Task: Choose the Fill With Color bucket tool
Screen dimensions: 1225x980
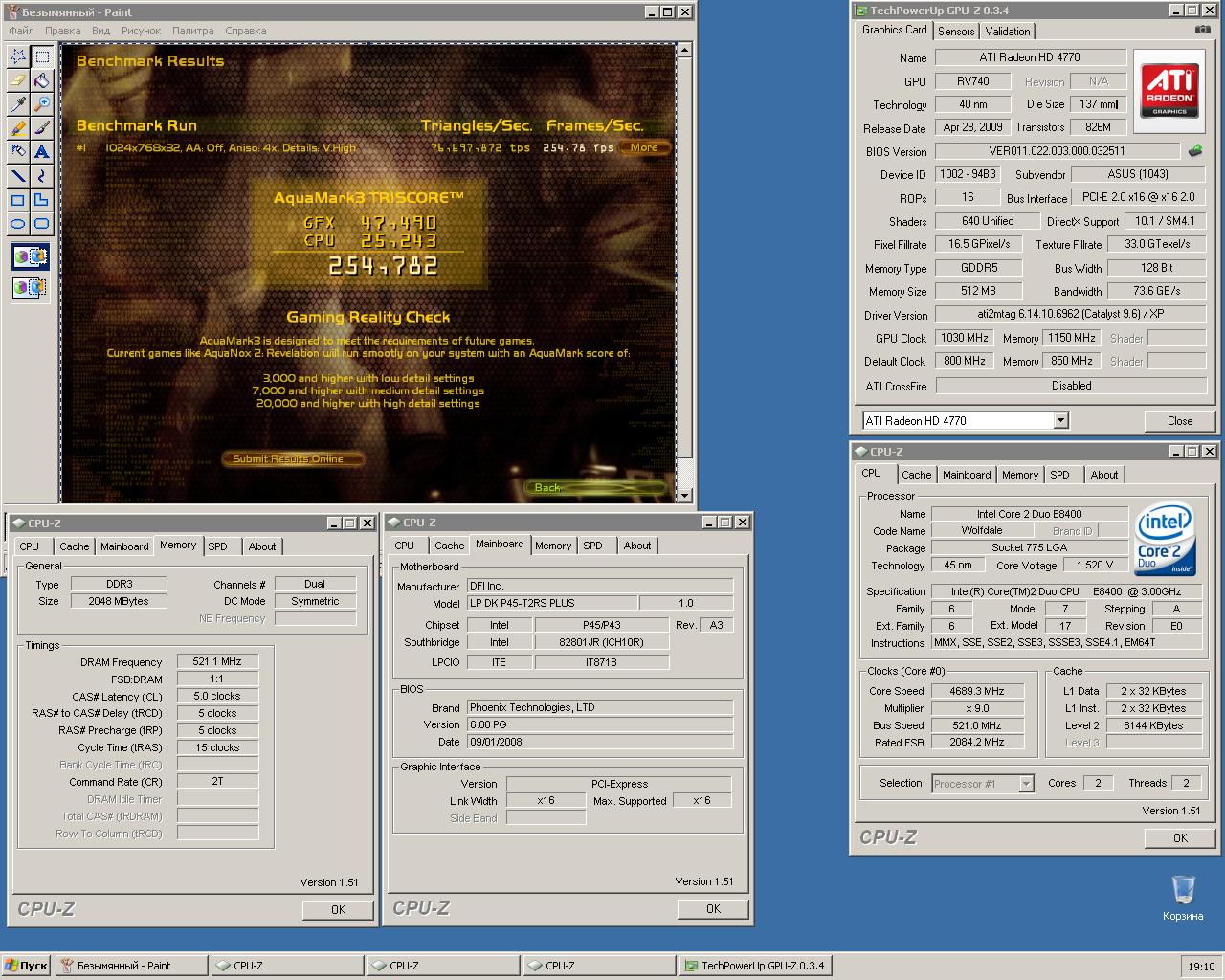Action: [x=42, y=80]
